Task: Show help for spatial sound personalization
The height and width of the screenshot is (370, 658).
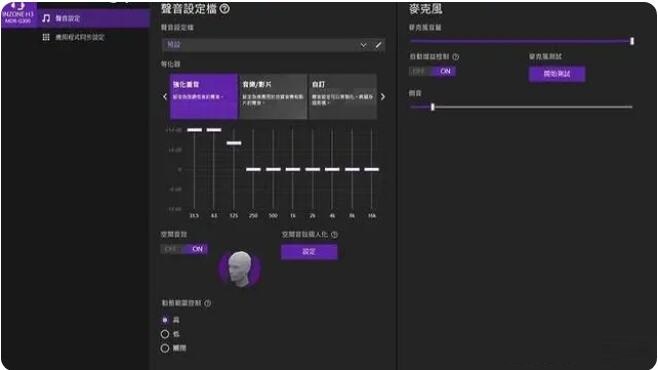Action: point(334,235)
